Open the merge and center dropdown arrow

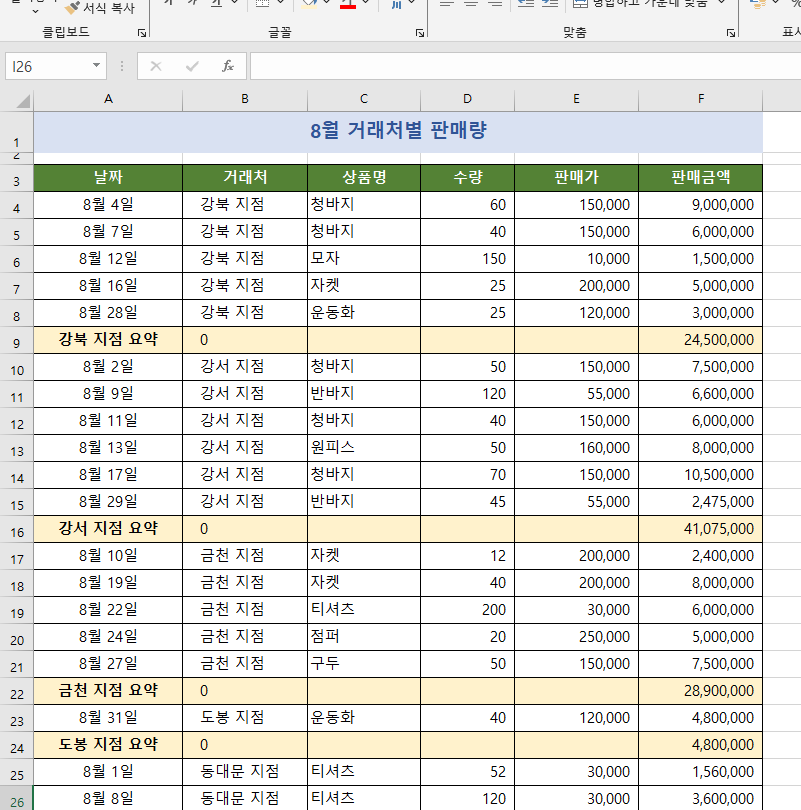pyautogui.click(x=723, y=3)
